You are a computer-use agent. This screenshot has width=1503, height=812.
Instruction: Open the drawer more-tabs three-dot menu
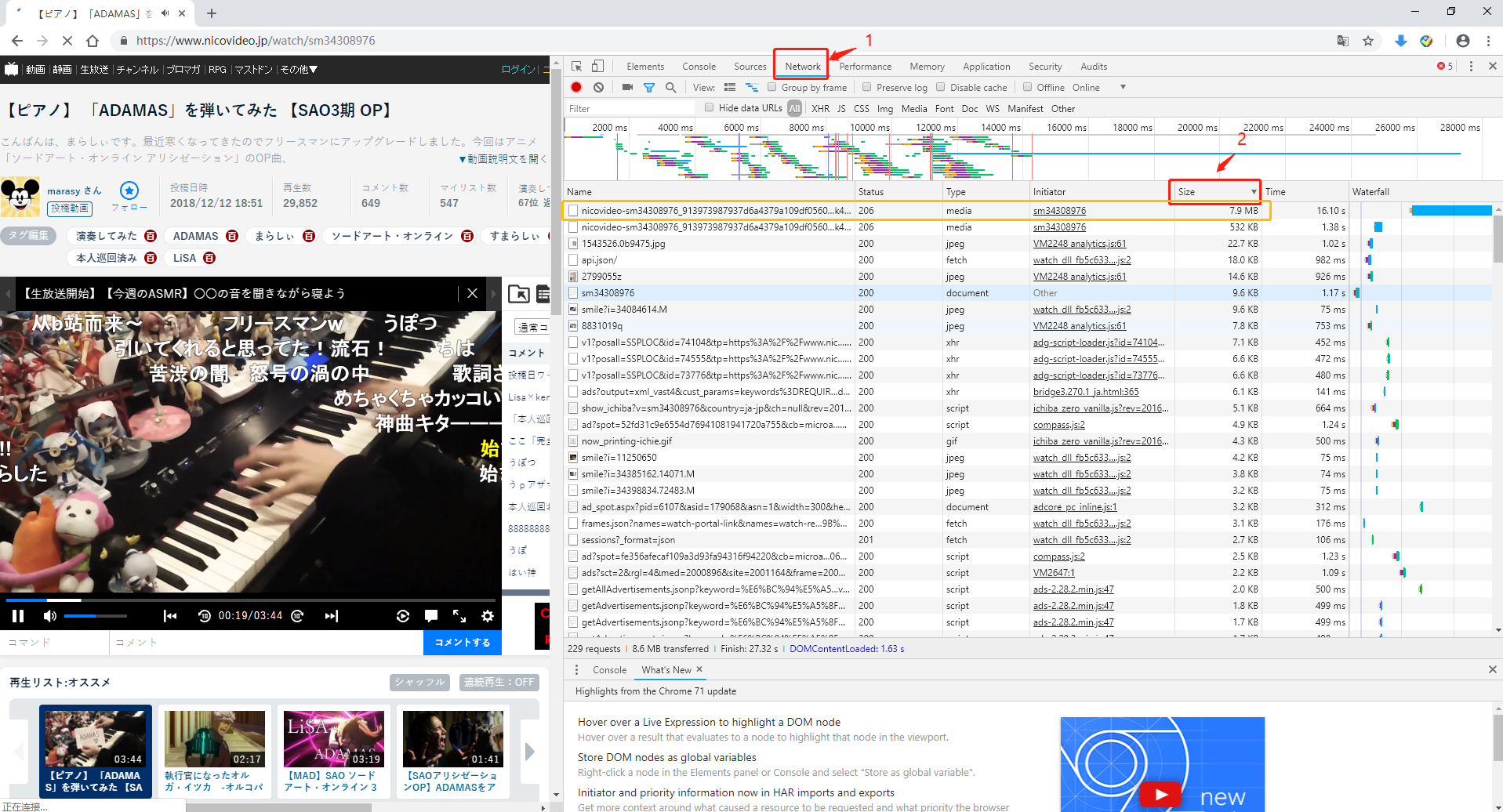click(577, 670)
